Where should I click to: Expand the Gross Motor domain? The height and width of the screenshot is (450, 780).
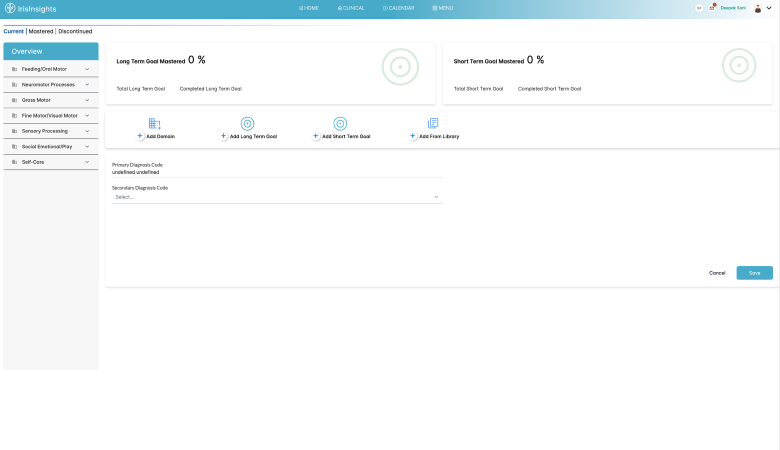coord(51,100)
